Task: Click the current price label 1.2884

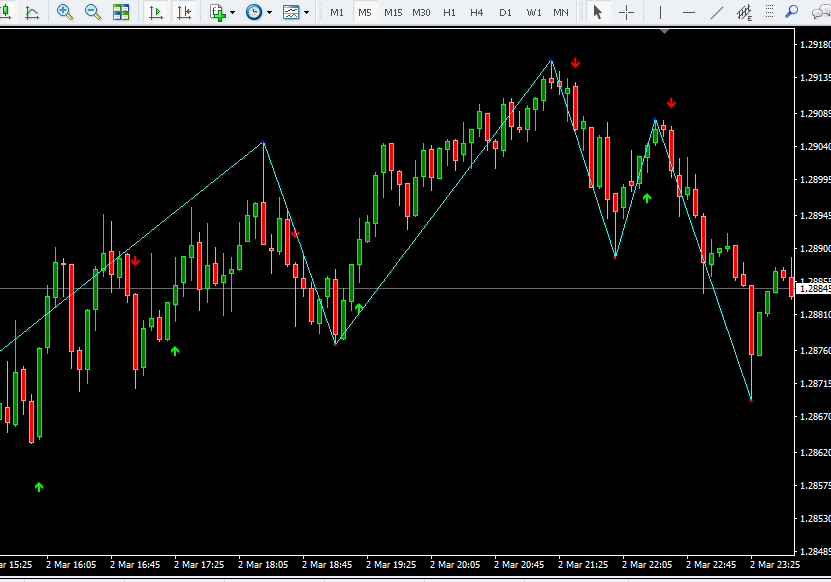Action: pyautogui.click(x=814, y=288)
